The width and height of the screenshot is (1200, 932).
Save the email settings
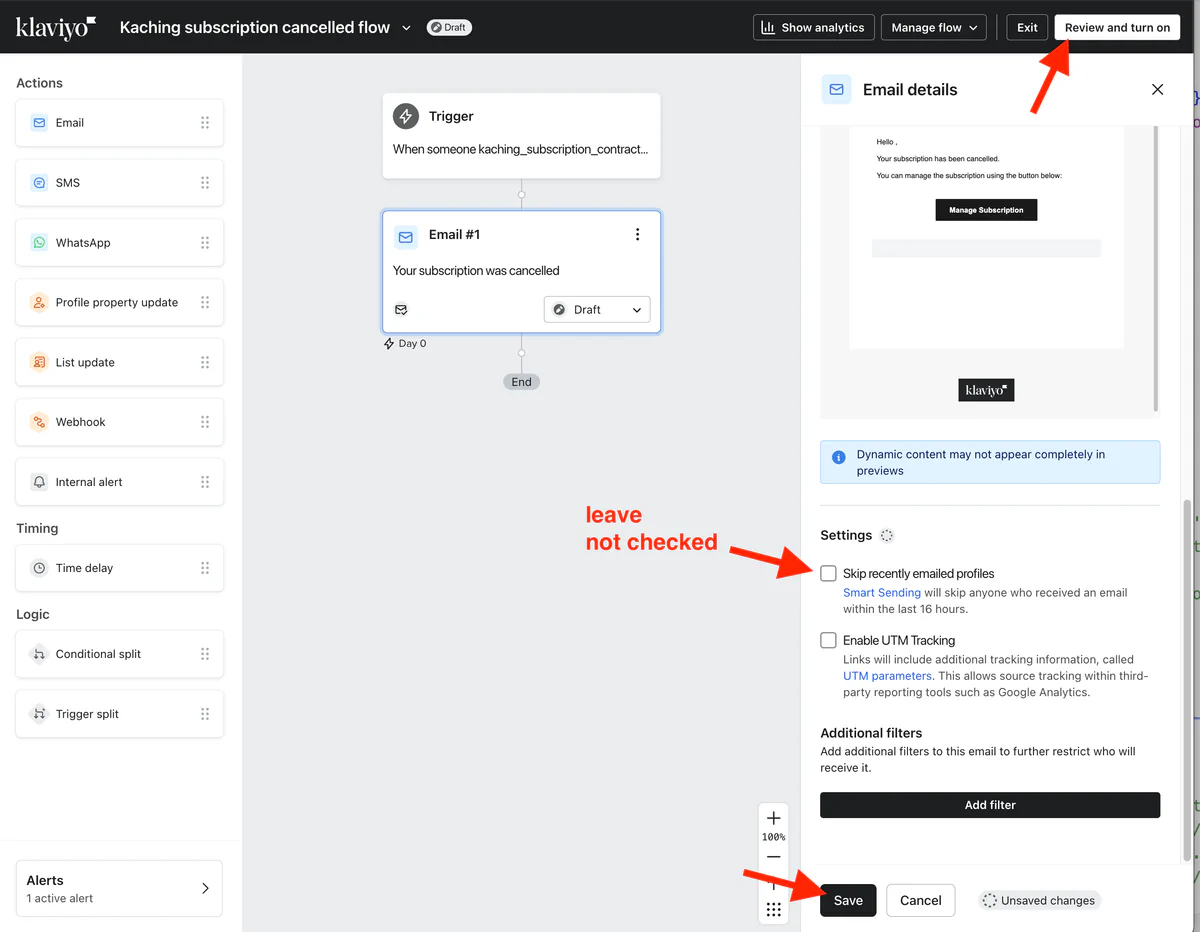[x=848, y=900]
